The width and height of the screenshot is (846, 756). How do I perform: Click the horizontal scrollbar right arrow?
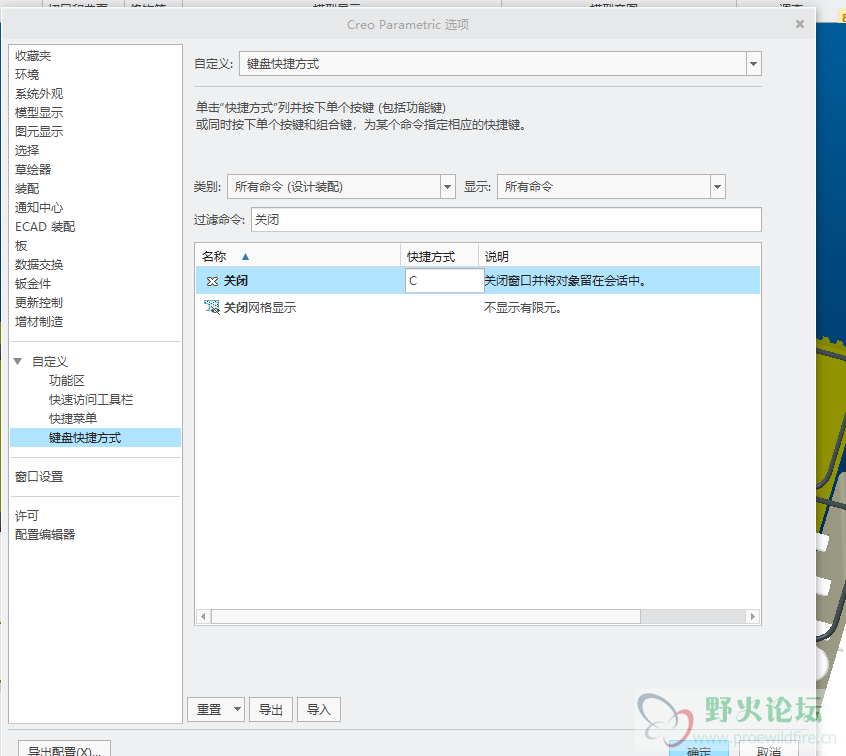(753, 616)
